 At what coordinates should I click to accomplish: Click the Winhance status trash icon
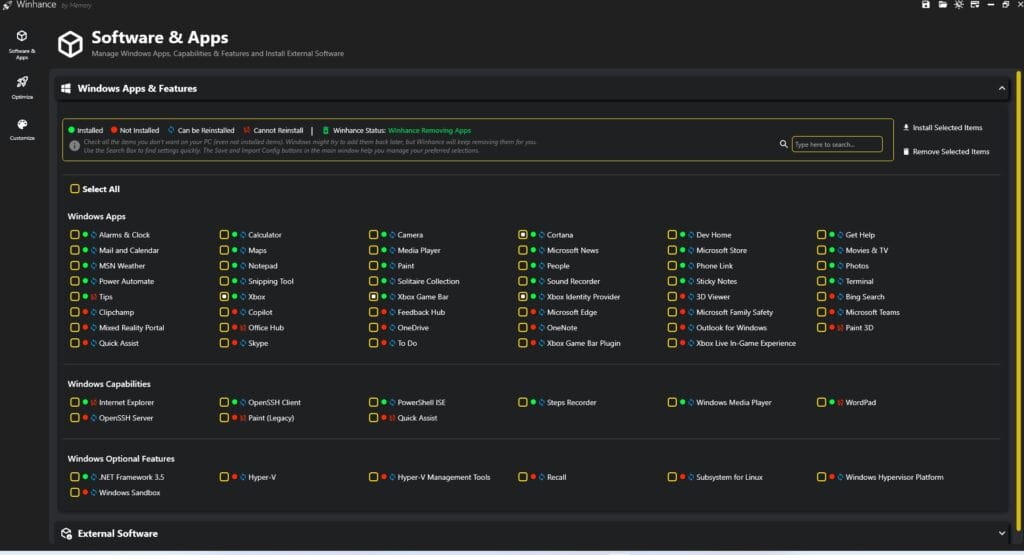pyautogui.click(x=325, y=130)
